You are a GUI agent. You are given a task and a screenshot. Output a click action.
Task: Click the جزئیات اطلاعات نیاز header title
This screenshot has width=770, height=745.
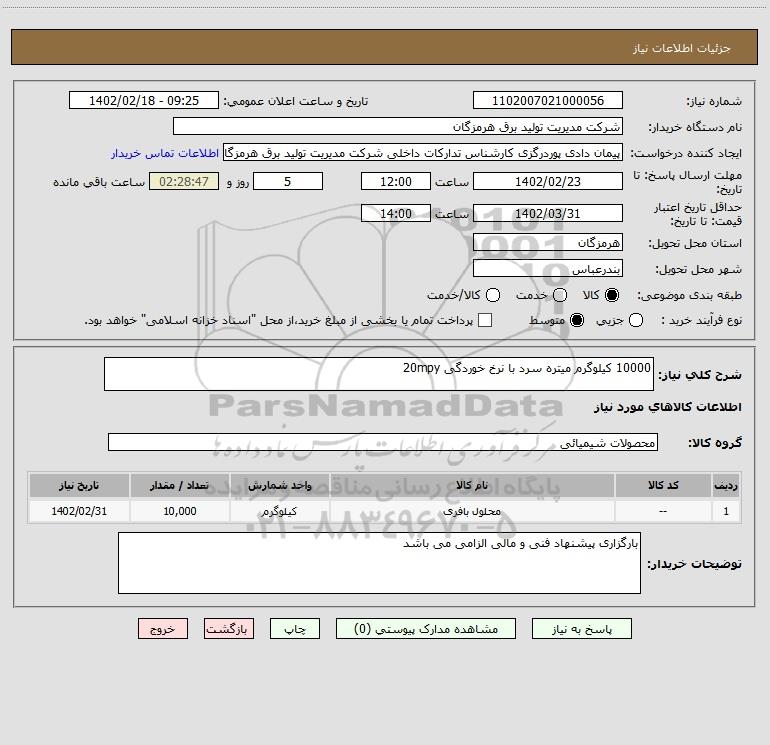pyautogui.click(x=682, y=48)
